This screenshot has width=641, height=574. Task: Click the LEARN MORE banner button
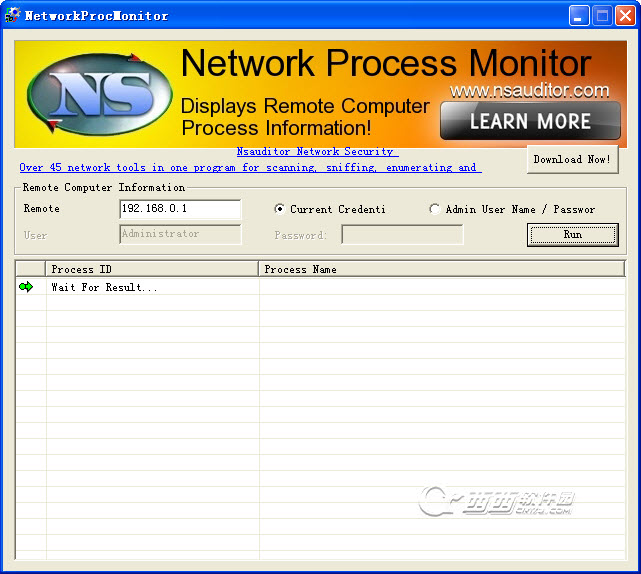530,121
